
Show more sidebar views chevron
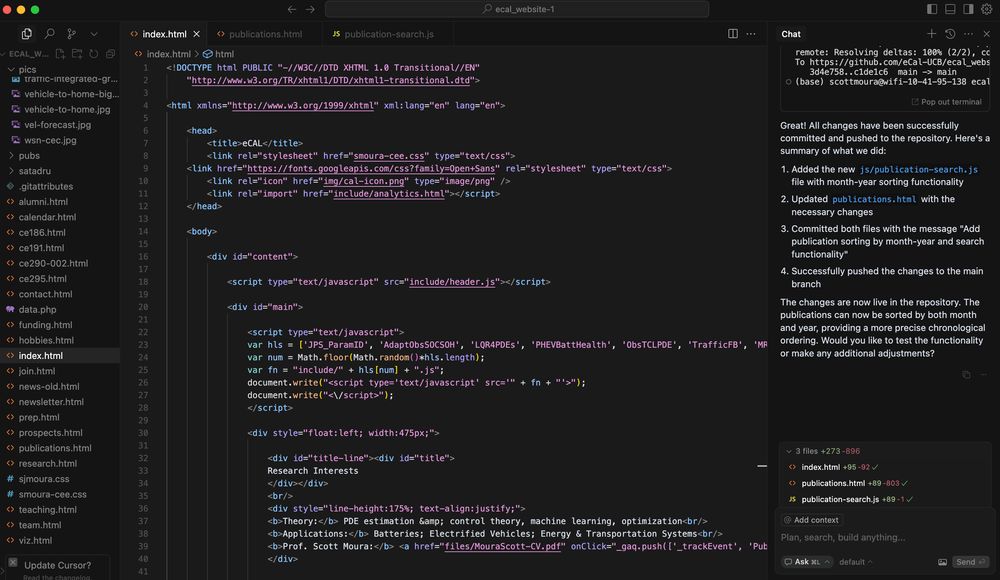94,34
